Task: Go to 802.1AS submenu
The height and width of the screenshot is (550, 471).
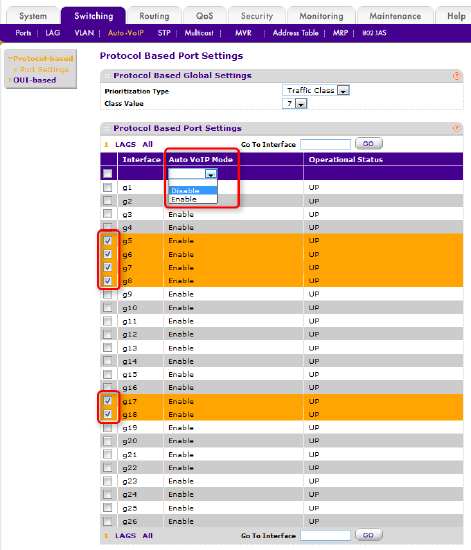Action: [374, 33]
